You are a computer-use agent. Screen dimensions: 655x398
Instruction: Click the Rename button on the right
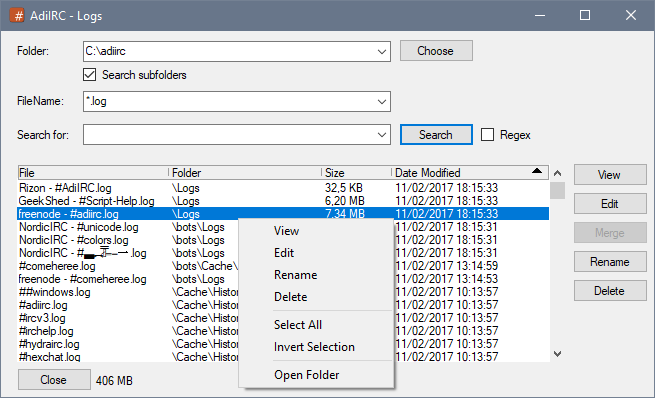tap(610, 262)
